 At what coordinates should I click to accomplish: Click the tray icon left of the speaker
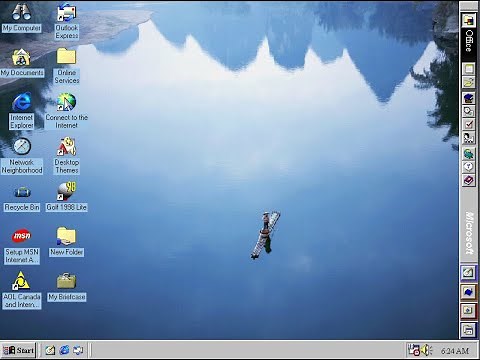click(414, 350)
